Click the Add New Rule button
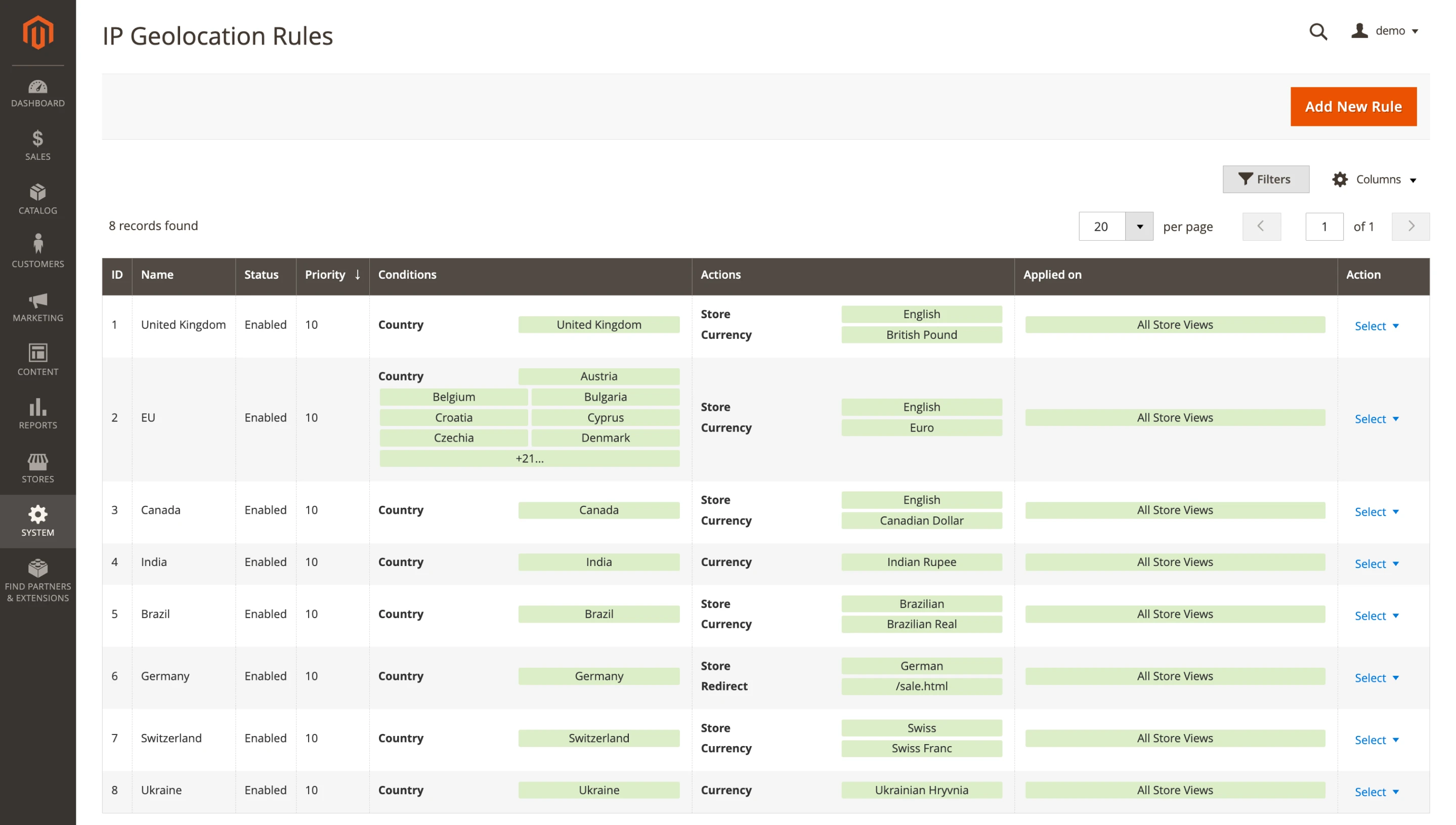The height and width of the screenshot is (825, 1456). (1353, 107)
